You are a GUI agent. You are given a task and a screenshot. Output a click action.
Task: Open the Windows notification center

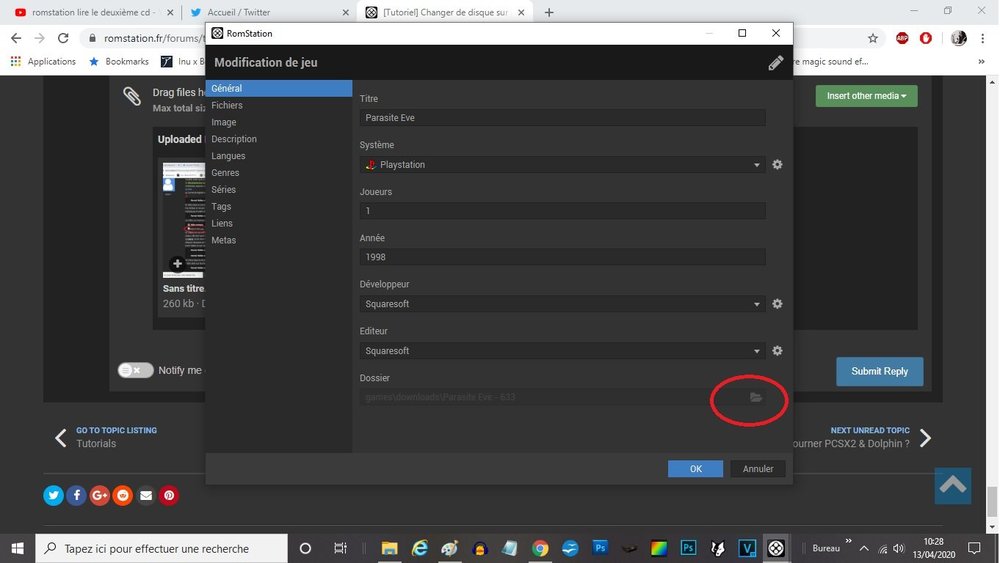[974, 548]
